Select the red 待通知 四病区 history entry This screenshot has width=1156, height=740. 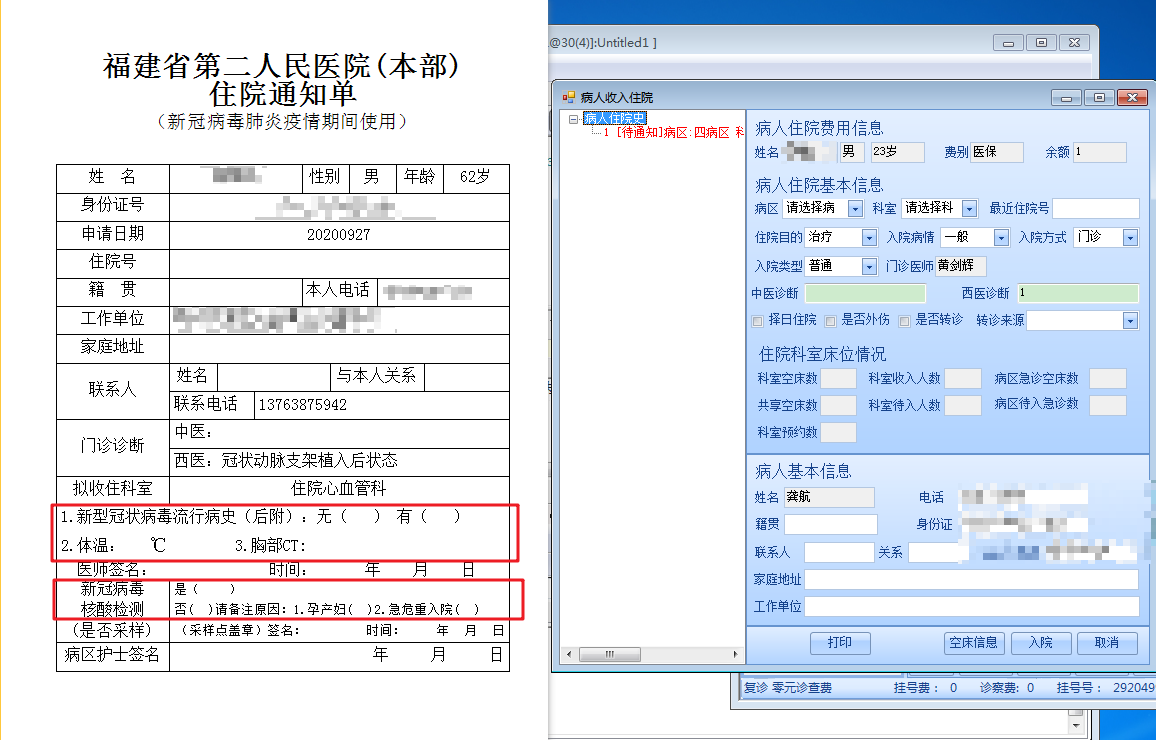point(673,133)
